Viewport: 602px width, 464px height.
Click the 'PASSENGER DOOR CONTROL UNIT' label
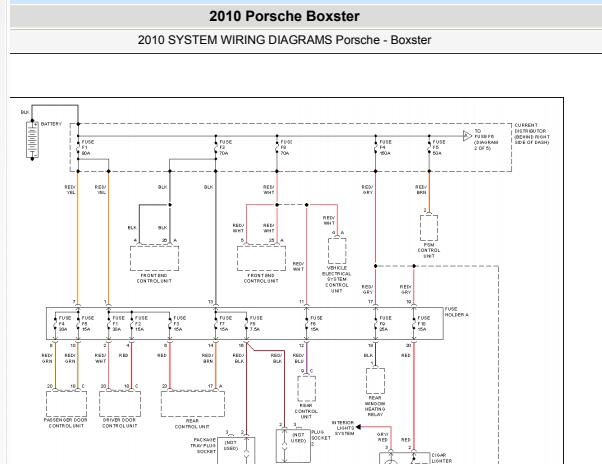(x=66, y=423)
